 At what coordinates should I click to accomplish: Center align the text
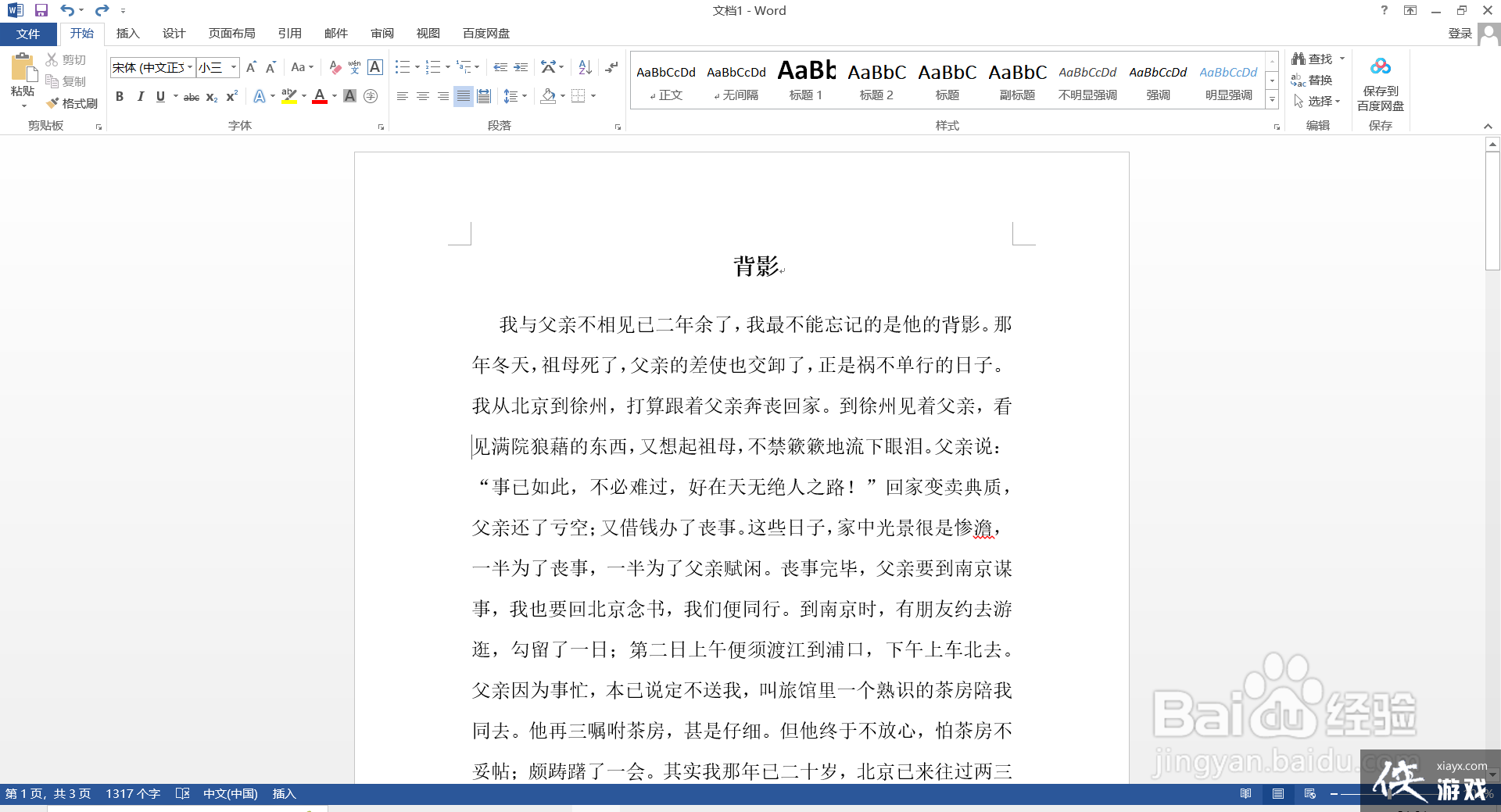click(422, 96)
